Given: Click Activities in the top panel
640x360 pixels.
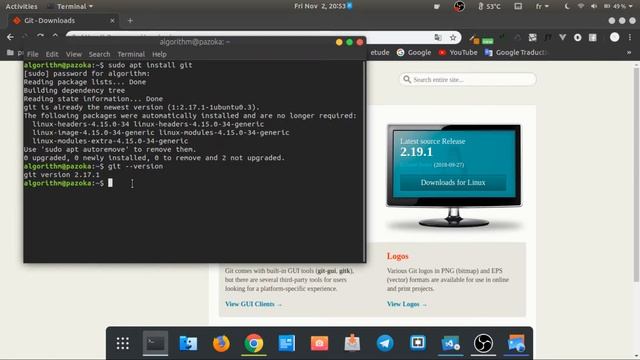Looking at the screenshot, I should tap(21, 6).
